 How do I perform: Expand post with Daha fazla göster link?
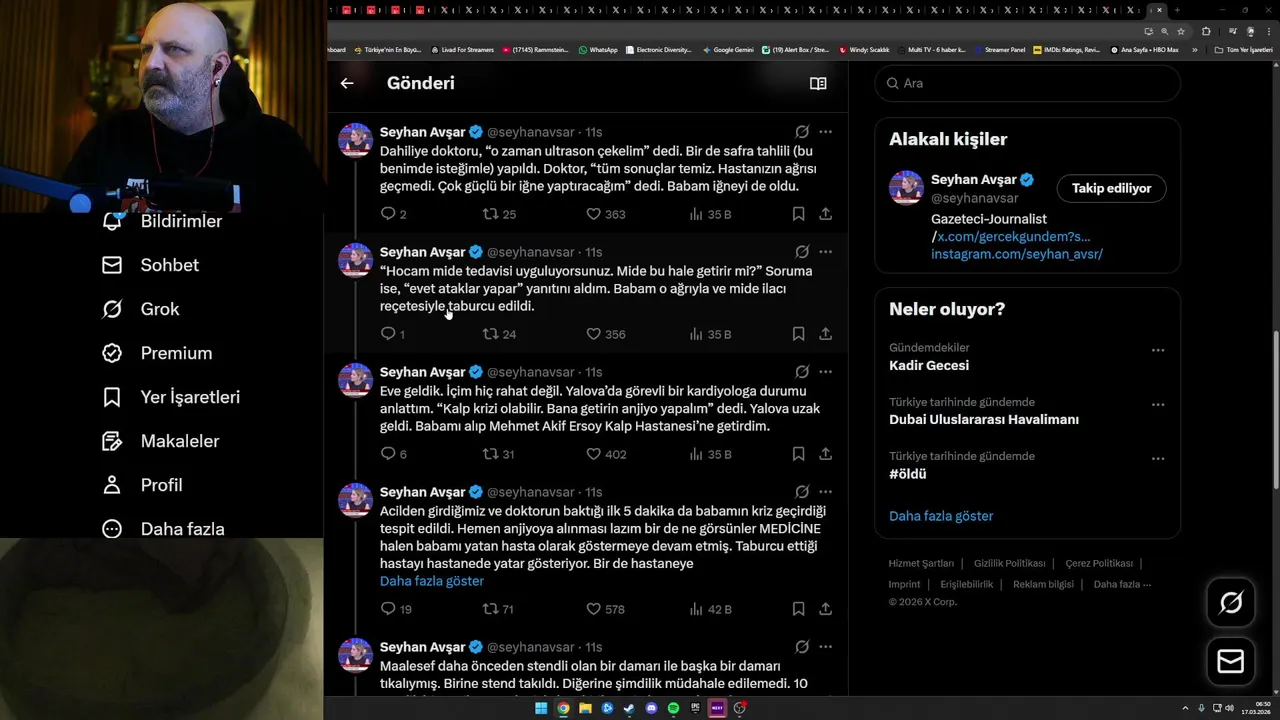[x=432, y=581]
